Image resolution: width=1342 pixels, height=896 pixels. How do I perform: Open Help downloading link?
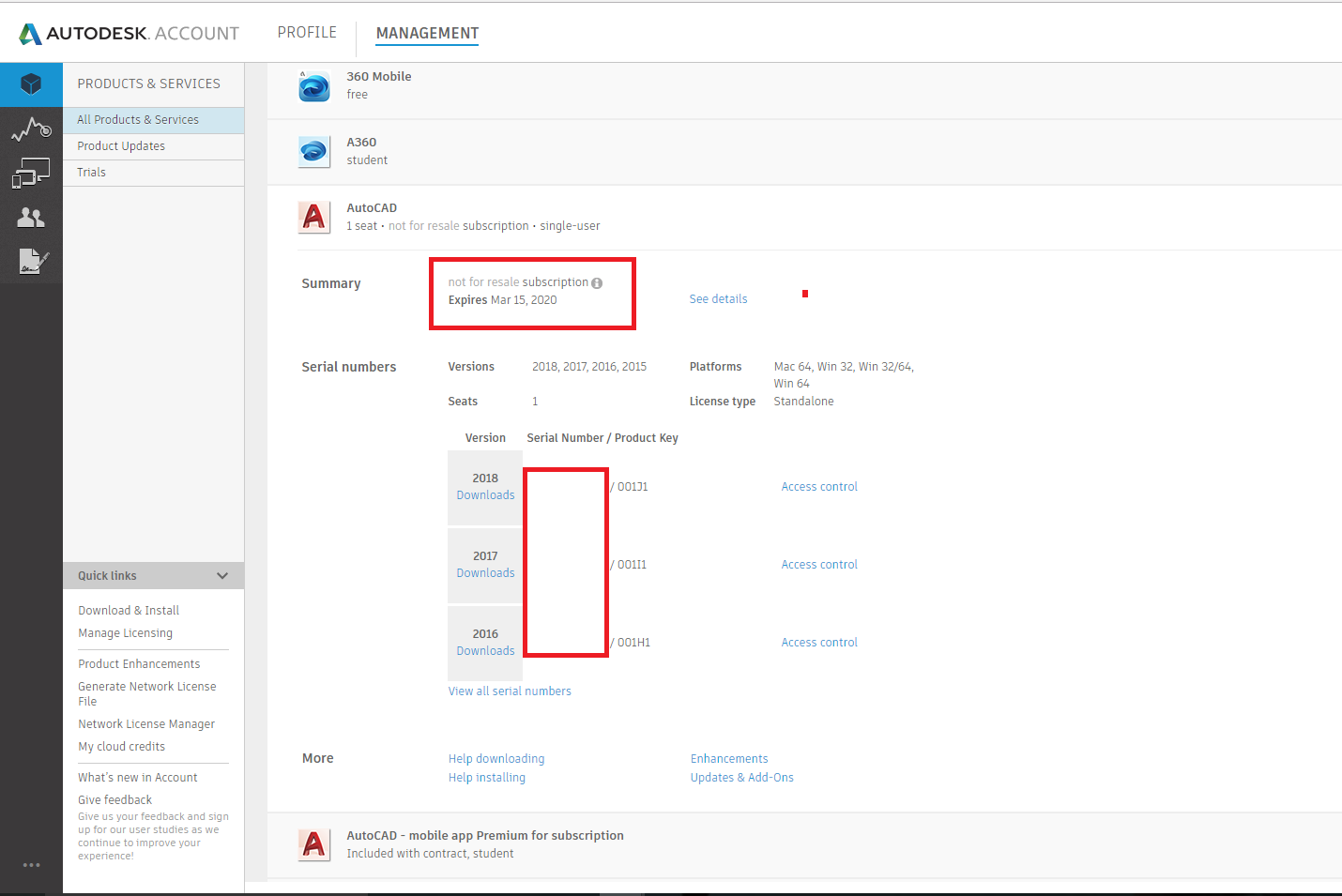pyautogui.click(x=496, y=759)
